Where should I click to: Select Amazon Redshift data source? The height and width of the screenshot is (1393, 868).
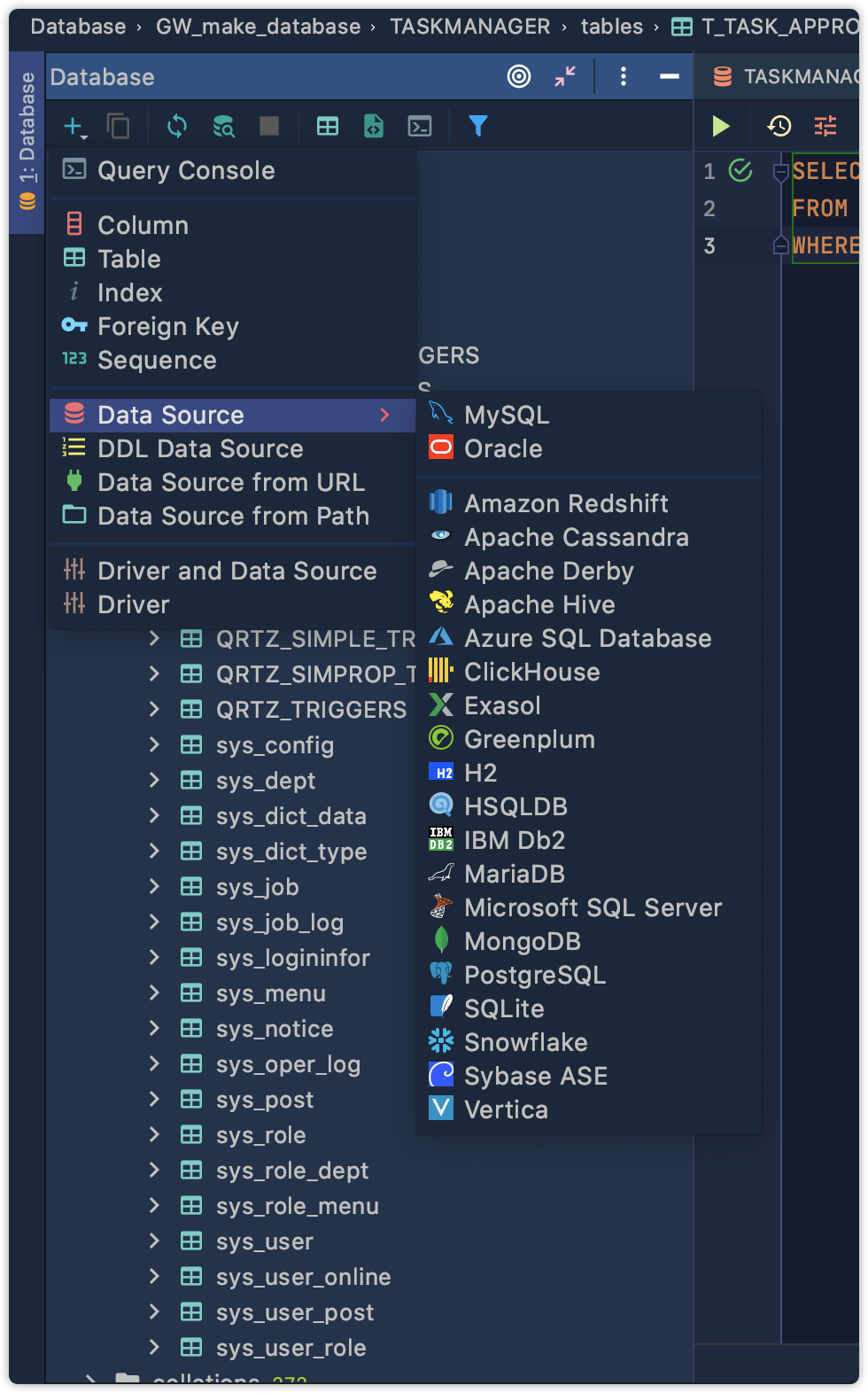click(x=589, y=503)
